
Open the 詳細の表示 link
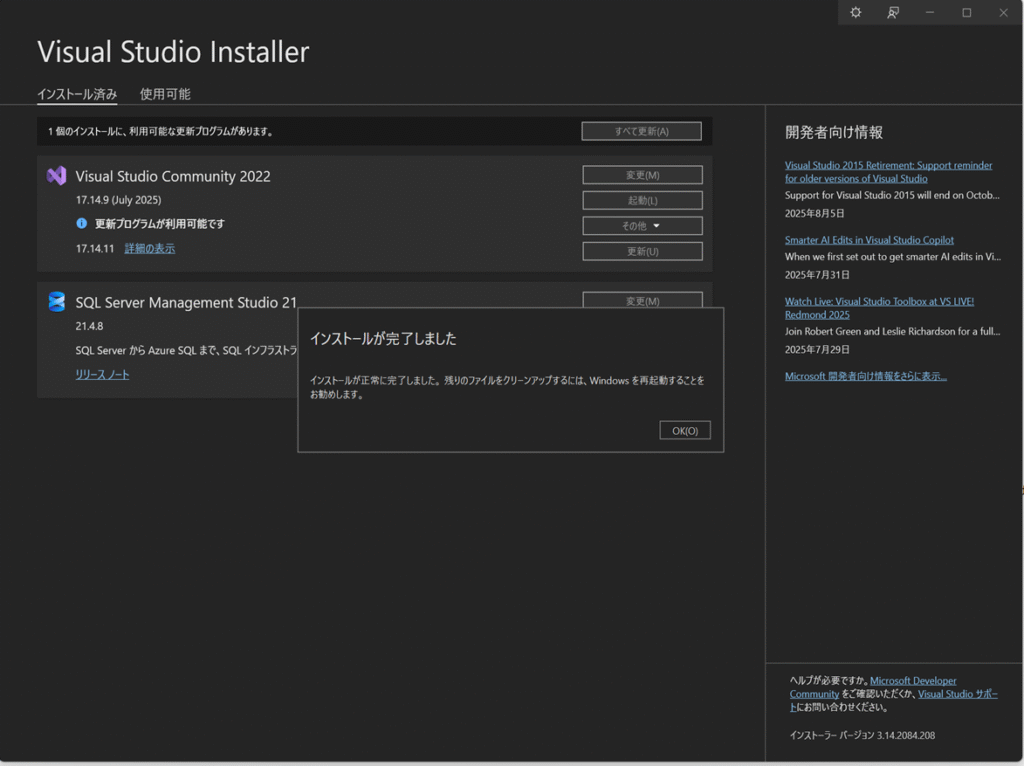(150, 248)
